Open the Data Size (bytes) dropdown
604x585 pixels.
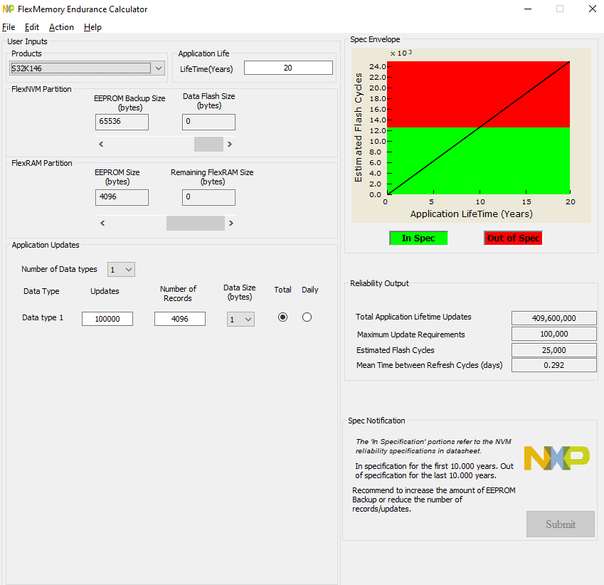tap(241, 319)
